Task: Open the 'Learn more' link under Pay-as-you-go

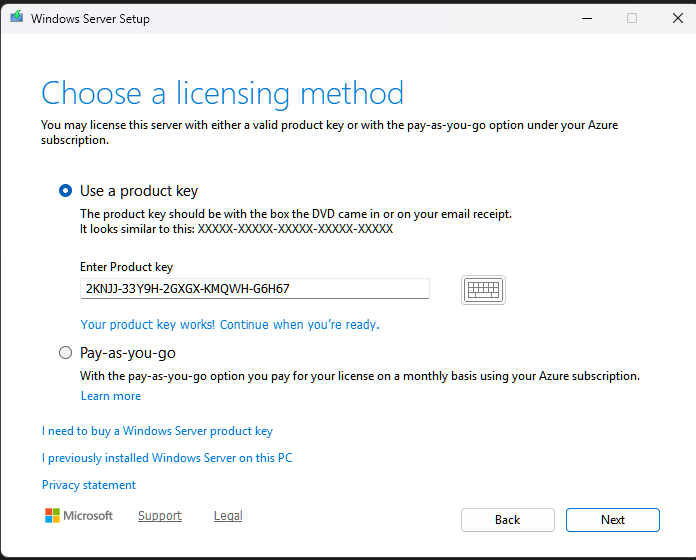Action: [111, 396]
